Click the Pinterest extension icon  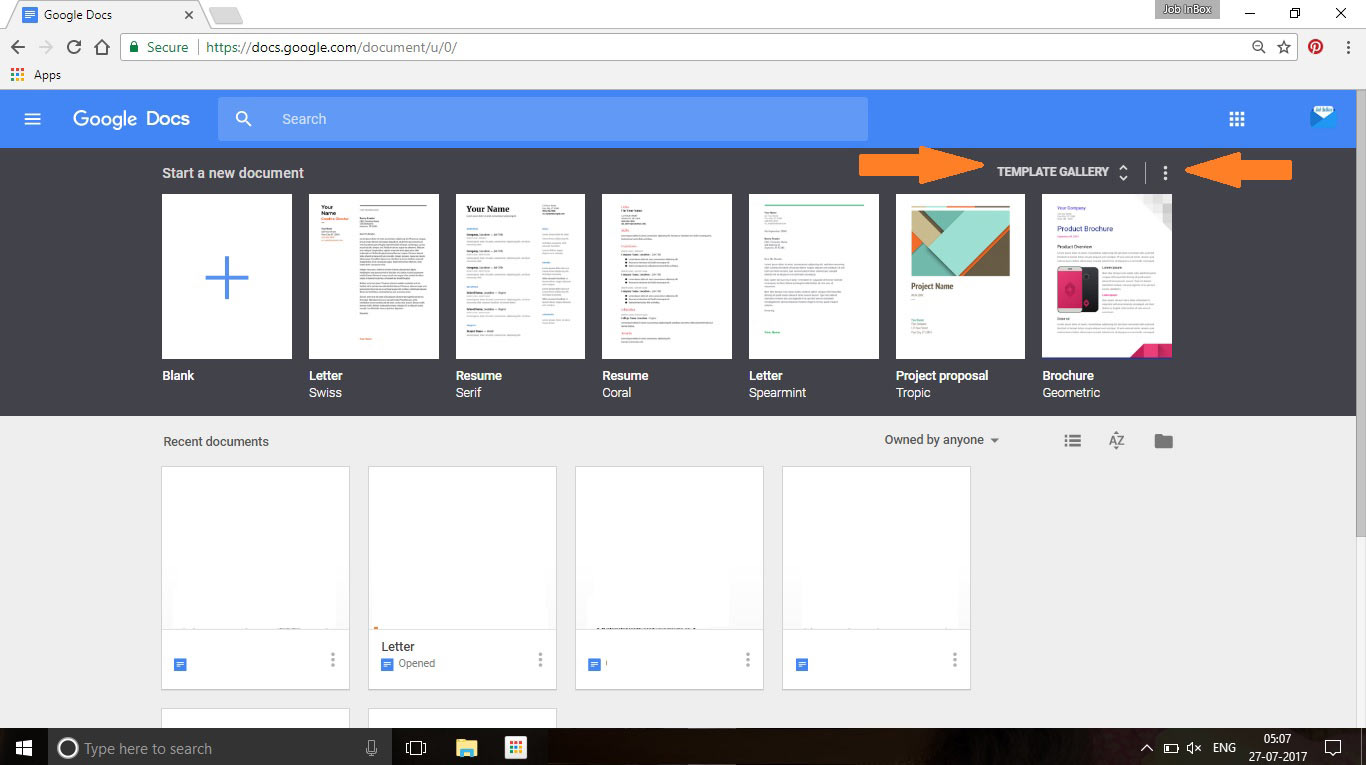1316,47
